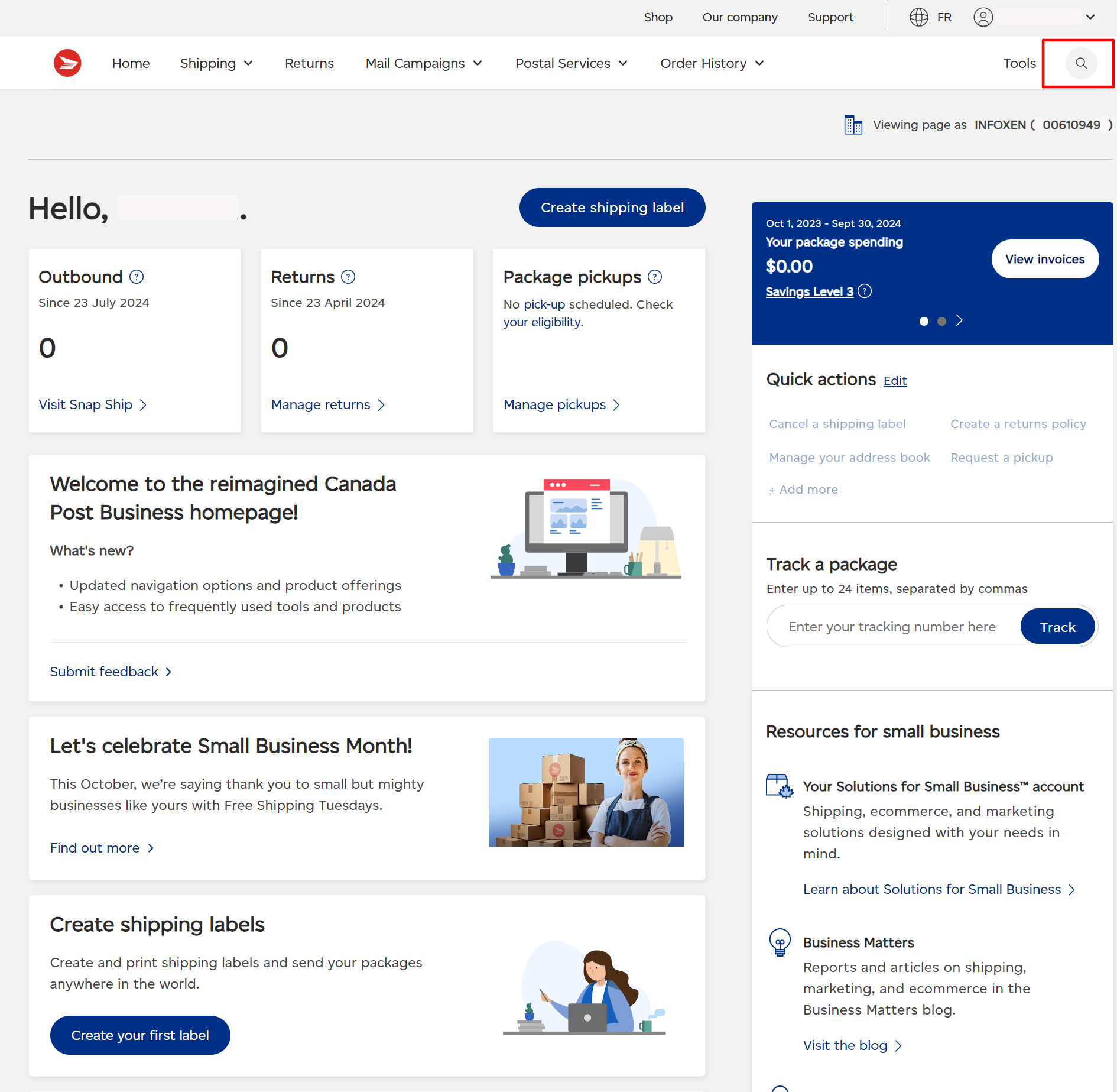1117x1092 pixels.
Task: Click the tracking number input field
Action: tap(892, 627)
